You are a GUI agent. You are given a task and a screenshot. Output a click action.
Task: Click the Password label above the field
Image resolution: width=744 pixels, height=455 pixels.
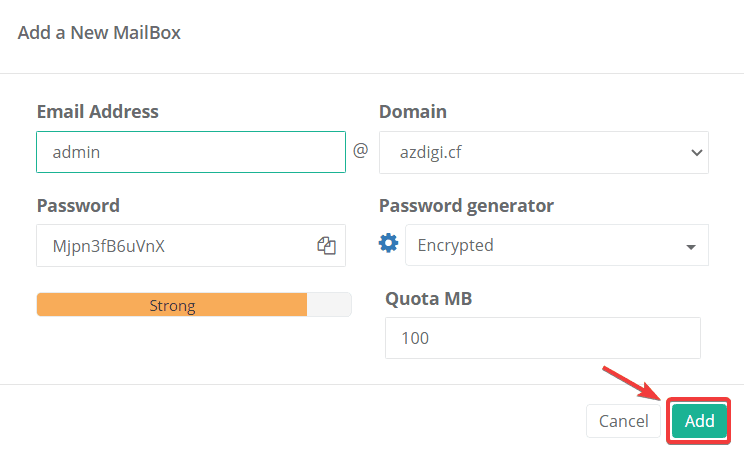tap(78, 205)
